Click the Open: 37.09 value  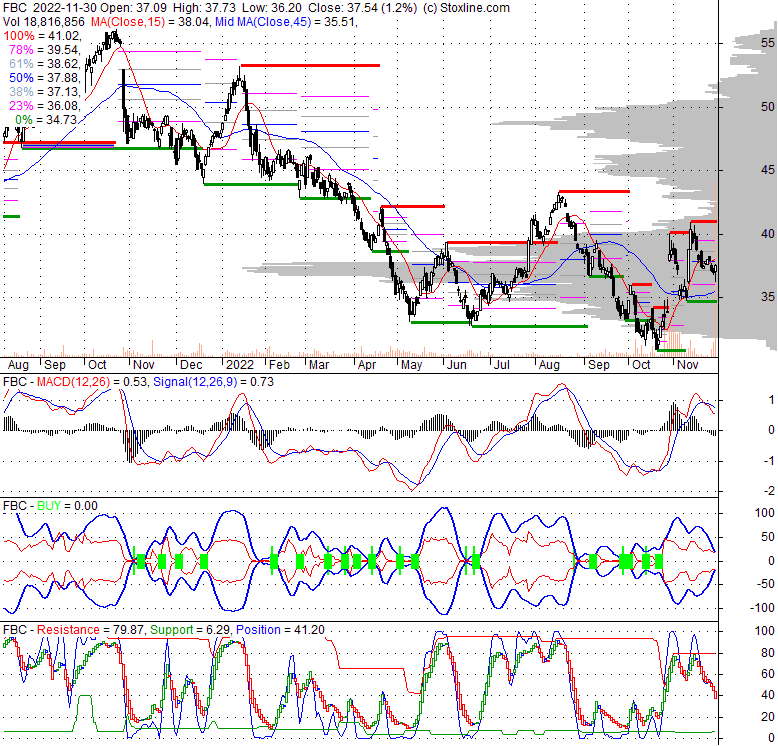[134, 8]
